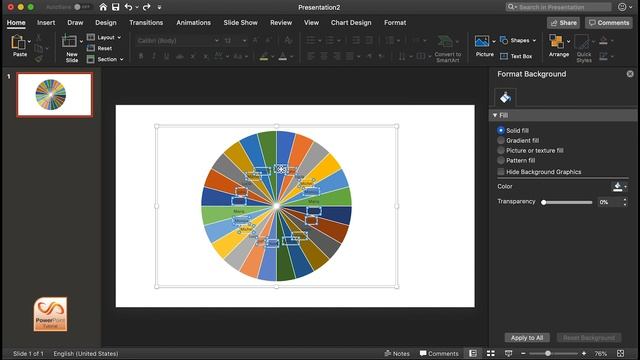This screenshot has width=640, height=360.
Task: Select Gradient fill option
Action: pyautogui.click(x=501, y=140)
